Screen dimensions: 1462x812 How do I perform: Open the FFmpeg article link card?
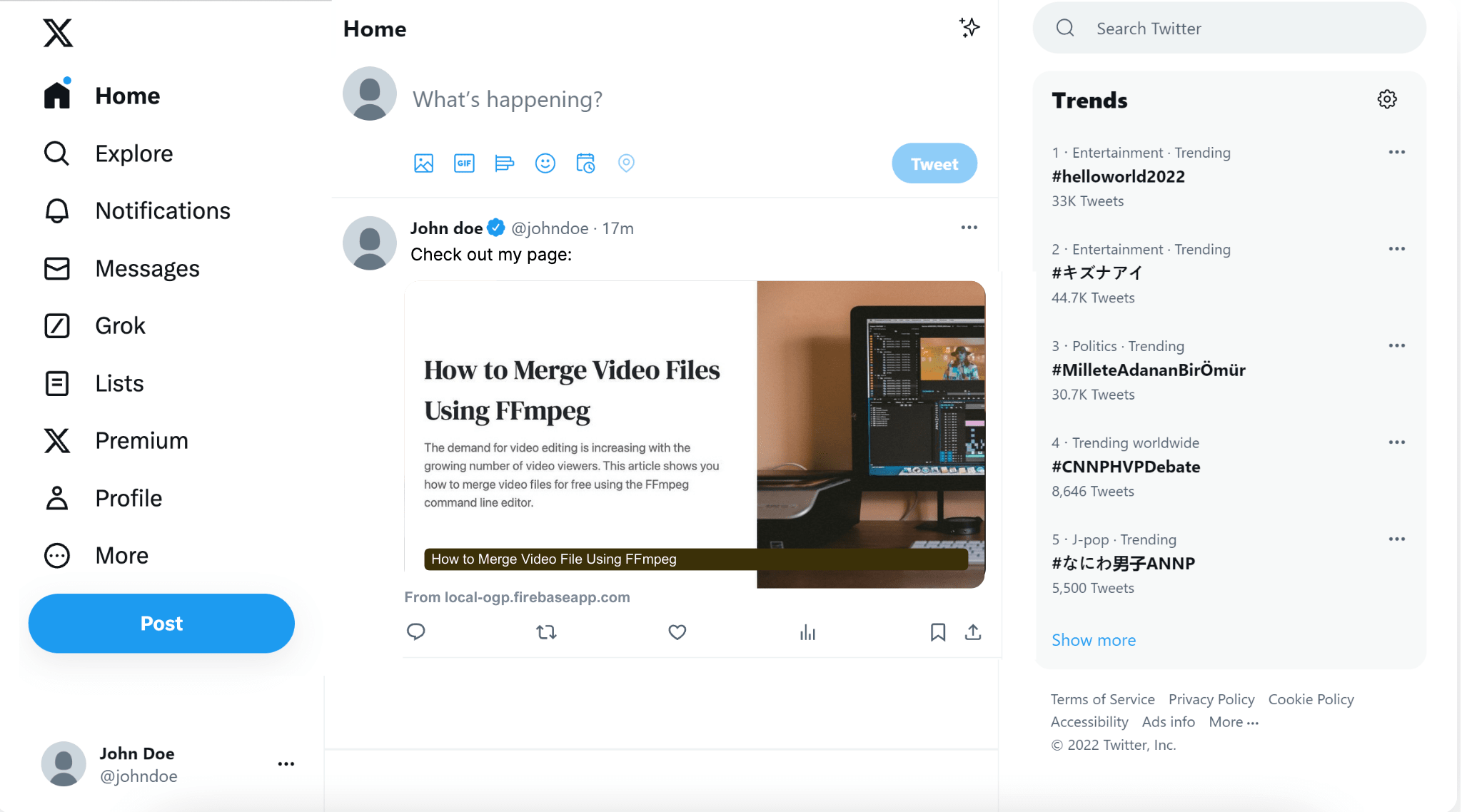(694, 435)
